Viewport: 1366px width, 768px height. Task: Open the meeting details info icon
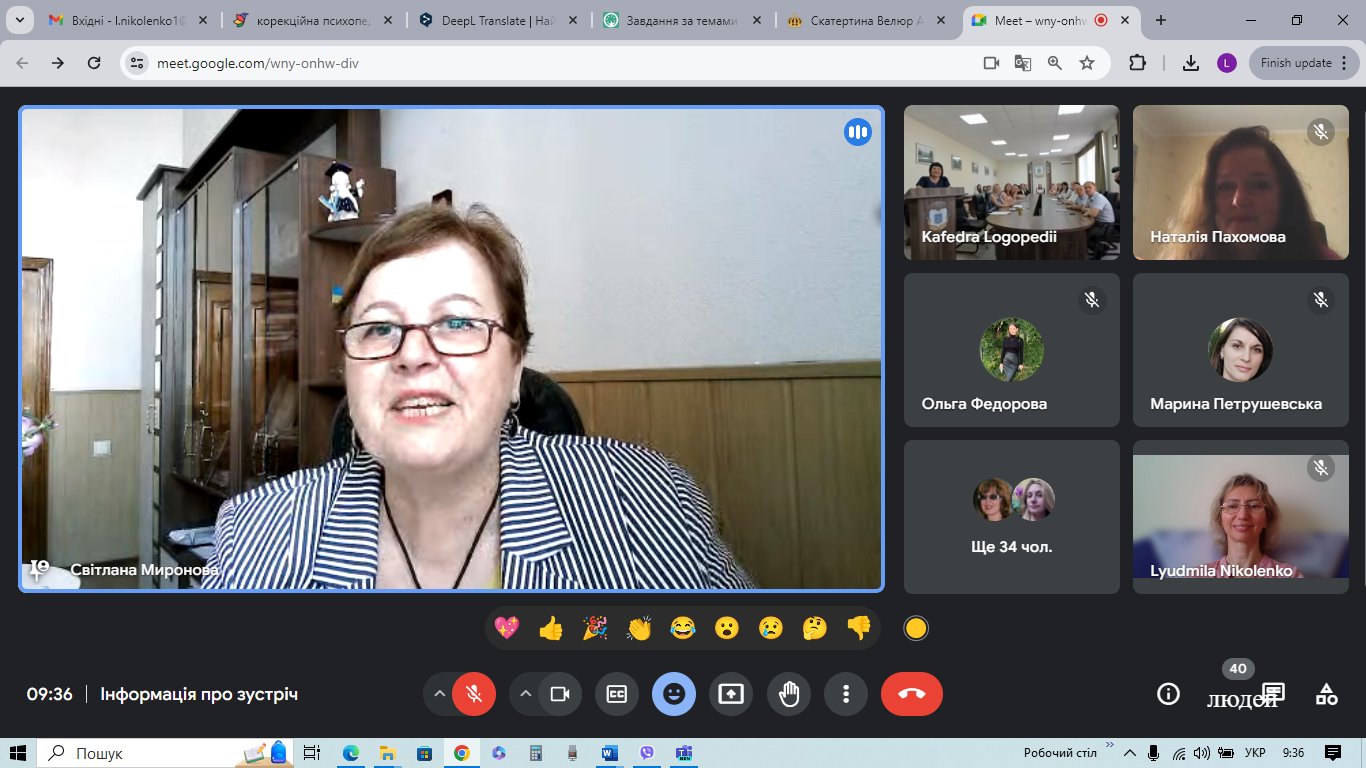point(1167,694)
